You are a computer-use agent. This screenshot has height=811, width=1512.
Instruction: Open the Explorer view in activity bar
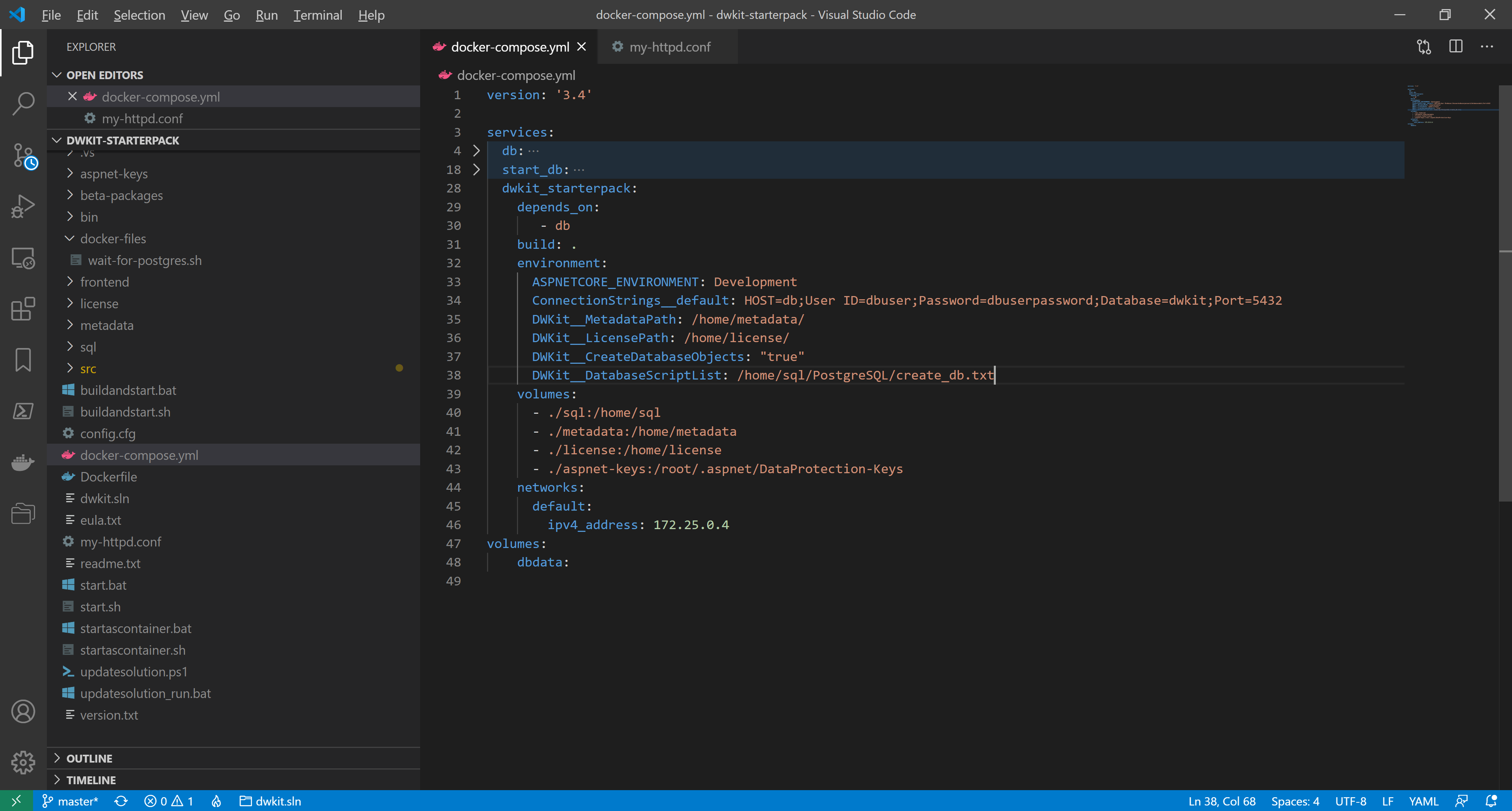click(23, 53)
